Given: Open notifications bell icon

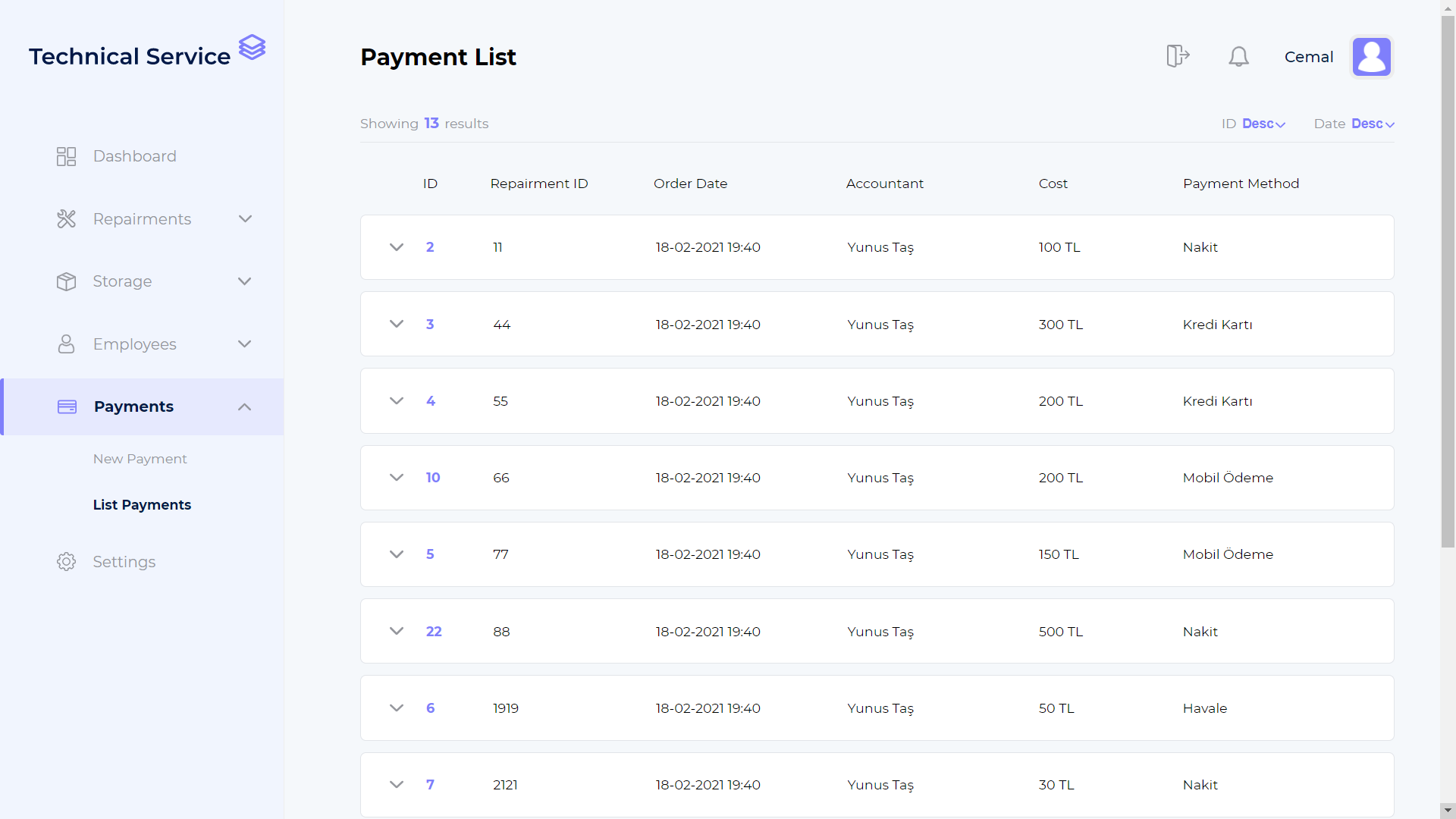Looking at the screenshot, I should [x=1238, y=56].
